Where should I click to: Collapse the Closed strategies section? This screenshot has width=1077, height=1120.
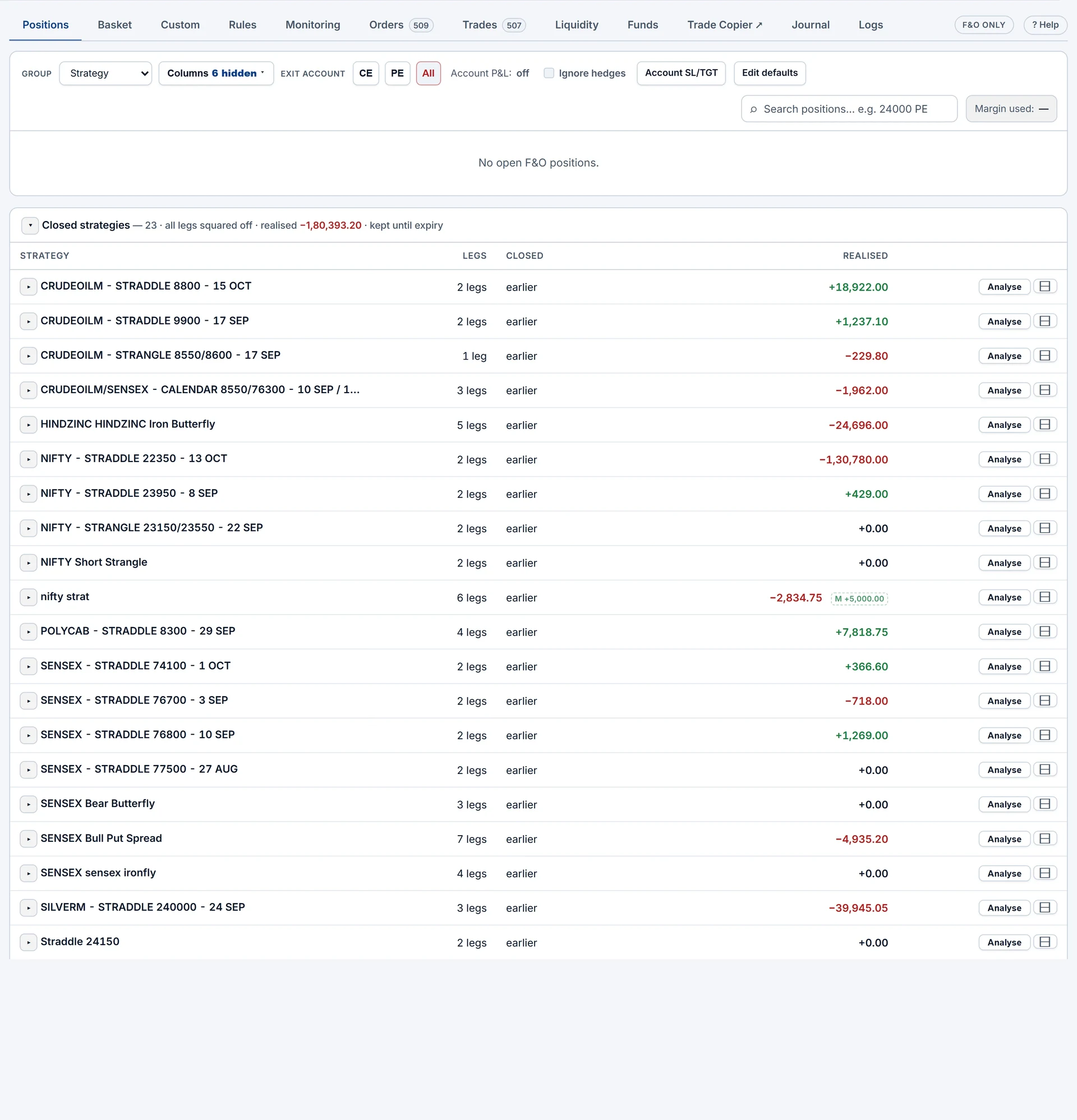pyautogui.click(x=30, y=225)
